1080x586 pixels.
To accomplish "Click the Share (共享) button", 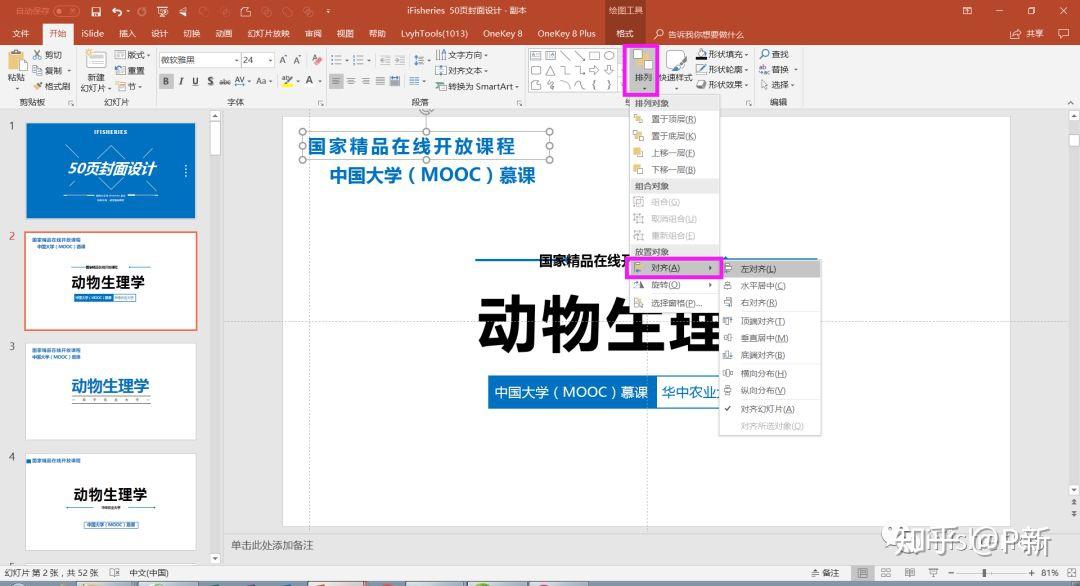I will [1027, 33].
